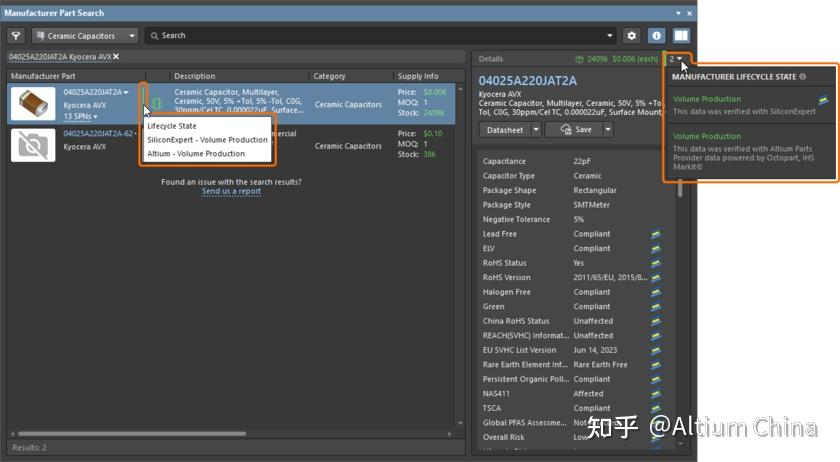
Task: Open the Save button dropdown arrow
Action: tap(608, 130)
